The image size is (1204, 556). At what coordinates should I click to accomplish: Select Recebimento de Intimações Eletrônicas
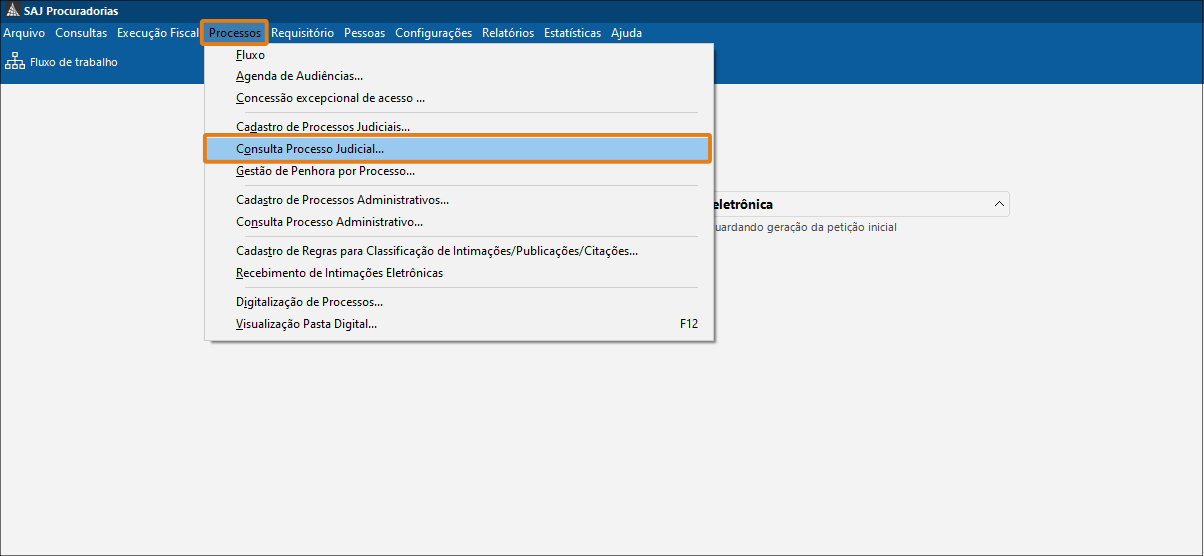click(339, 273)
